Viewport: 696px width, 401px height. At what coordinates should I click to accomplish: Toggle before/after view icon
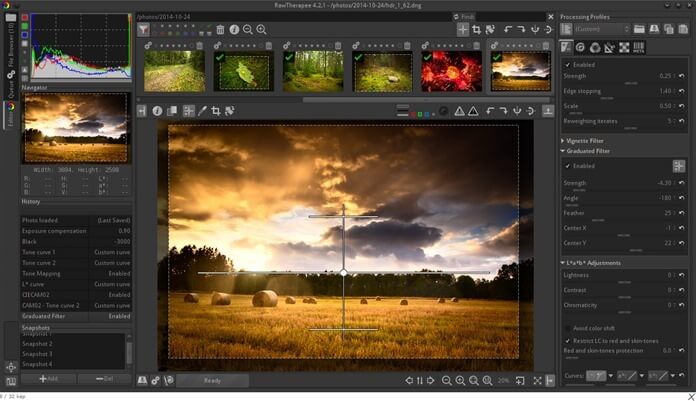171,111
